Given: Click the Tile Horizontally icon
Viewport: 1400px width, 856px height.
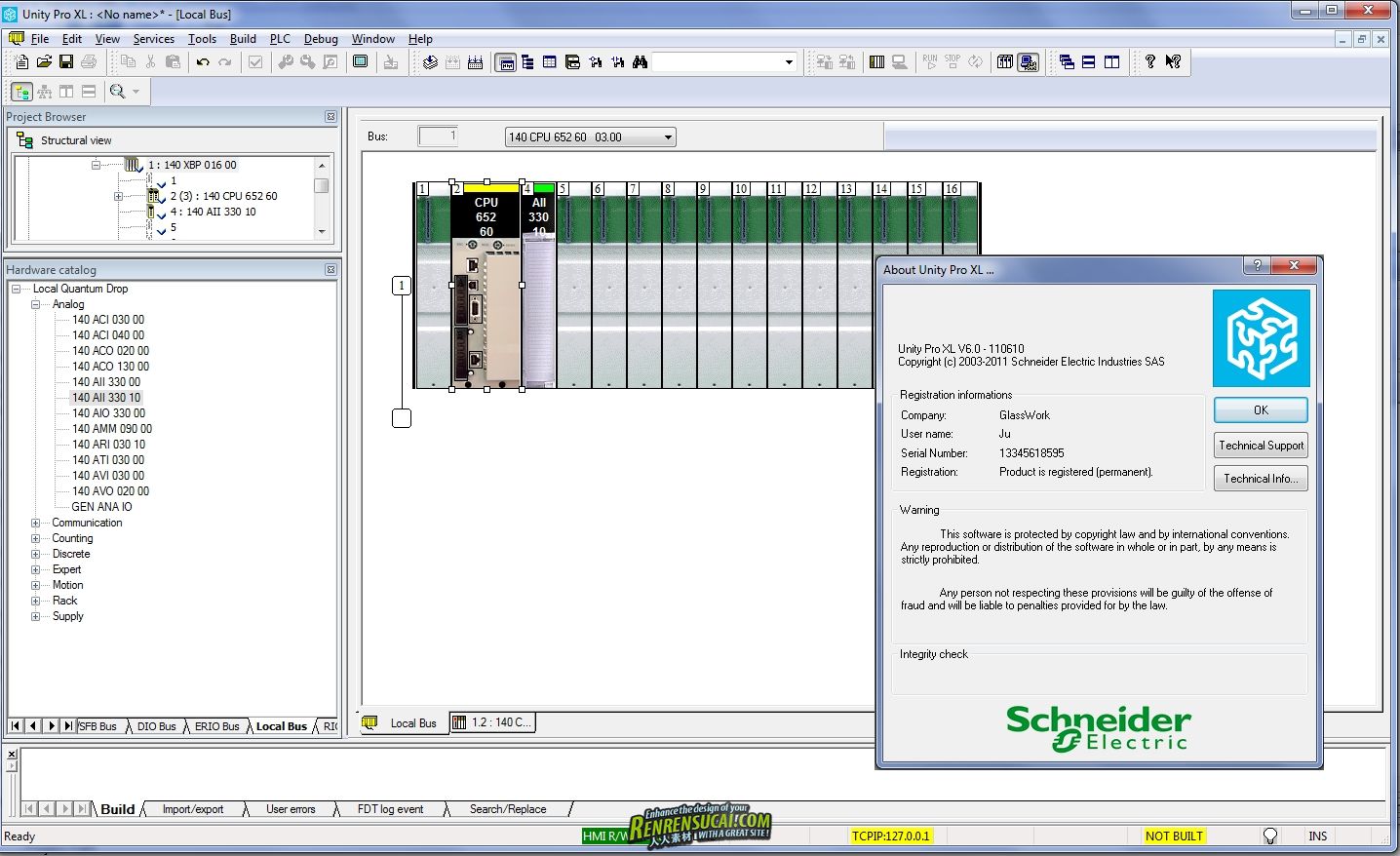Looking at the screenshot, I should [x=1089, y=61].
